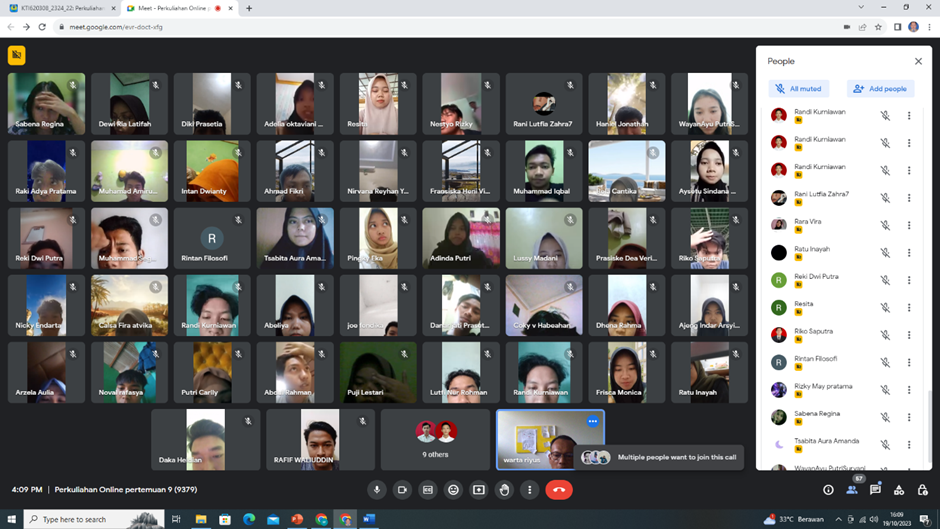Toggle the camera in the call controls
The width and height of the screenshot is (940, 529).
[402, 490]
